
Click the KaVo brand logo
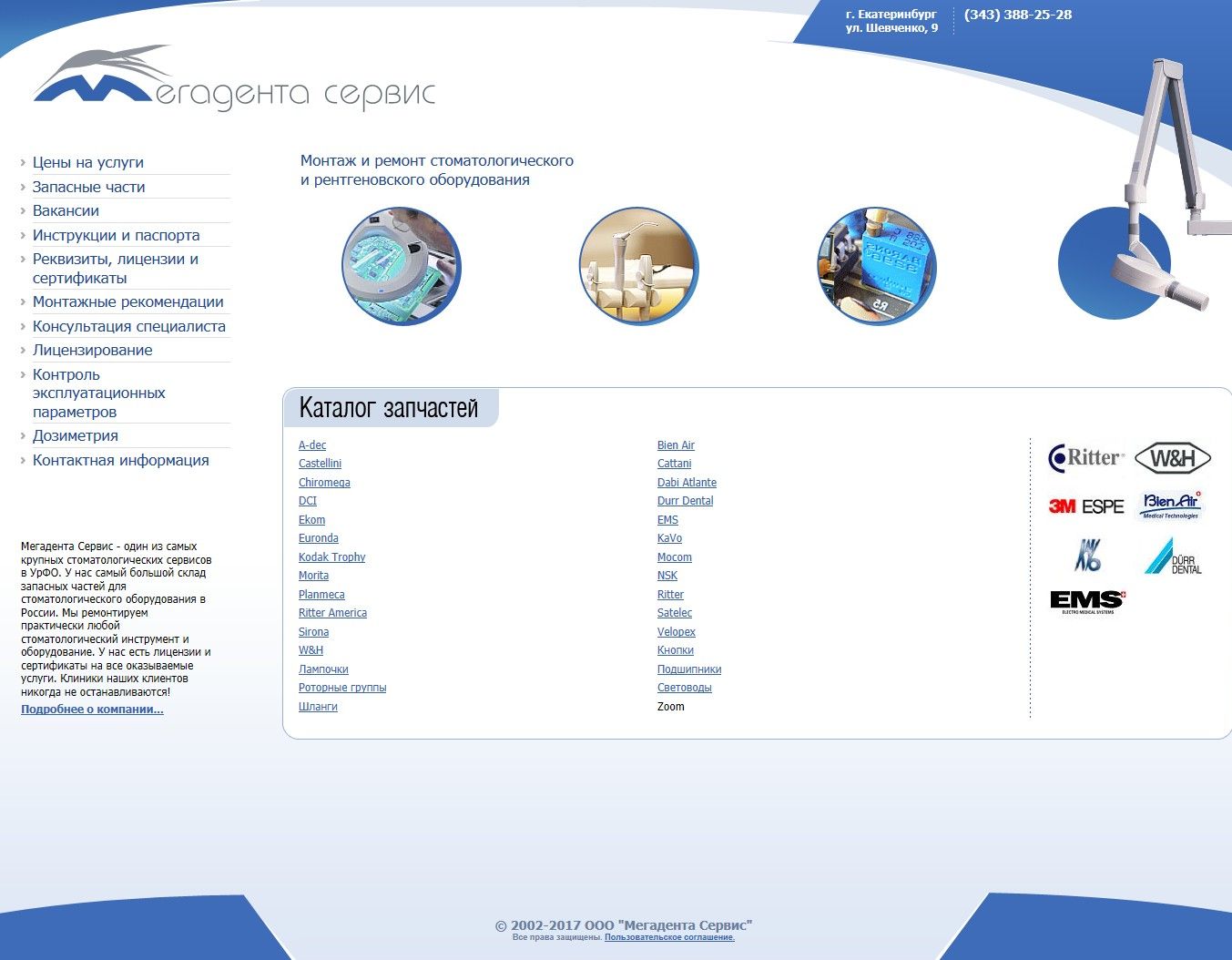click(x=1087, y=555)
